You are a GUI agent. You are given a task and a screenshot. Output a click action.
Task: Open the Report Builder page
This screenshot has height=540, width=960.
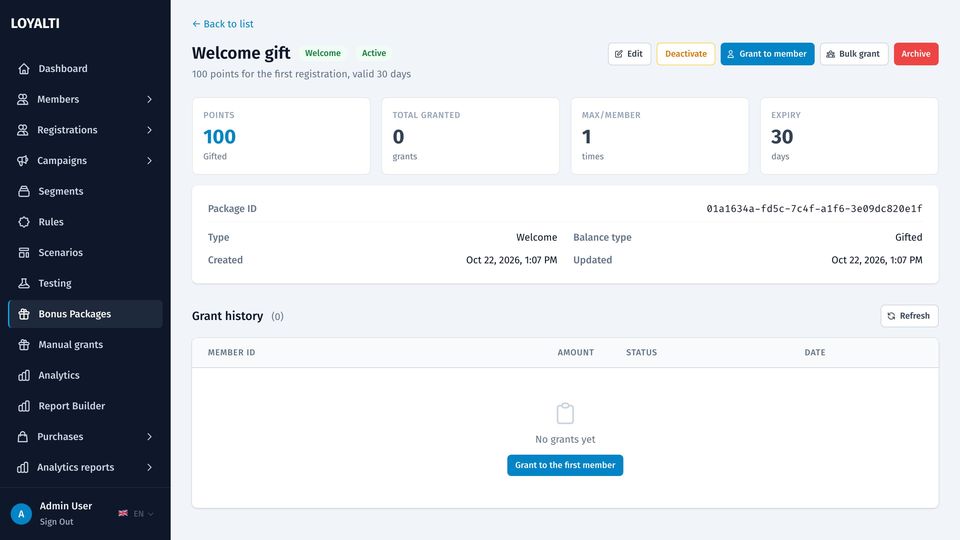85,406
